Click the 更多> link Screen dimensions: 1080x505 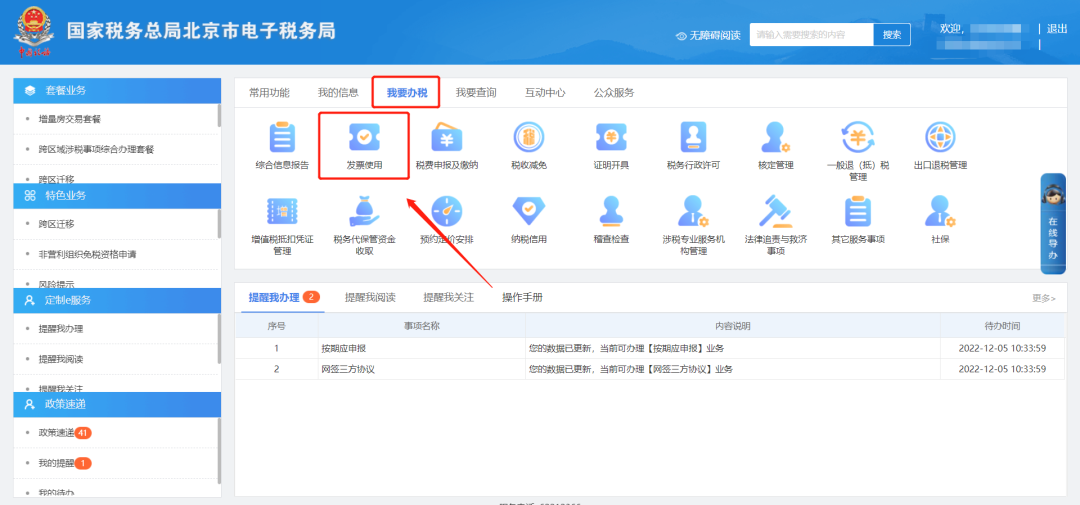tap(1043, 298)
